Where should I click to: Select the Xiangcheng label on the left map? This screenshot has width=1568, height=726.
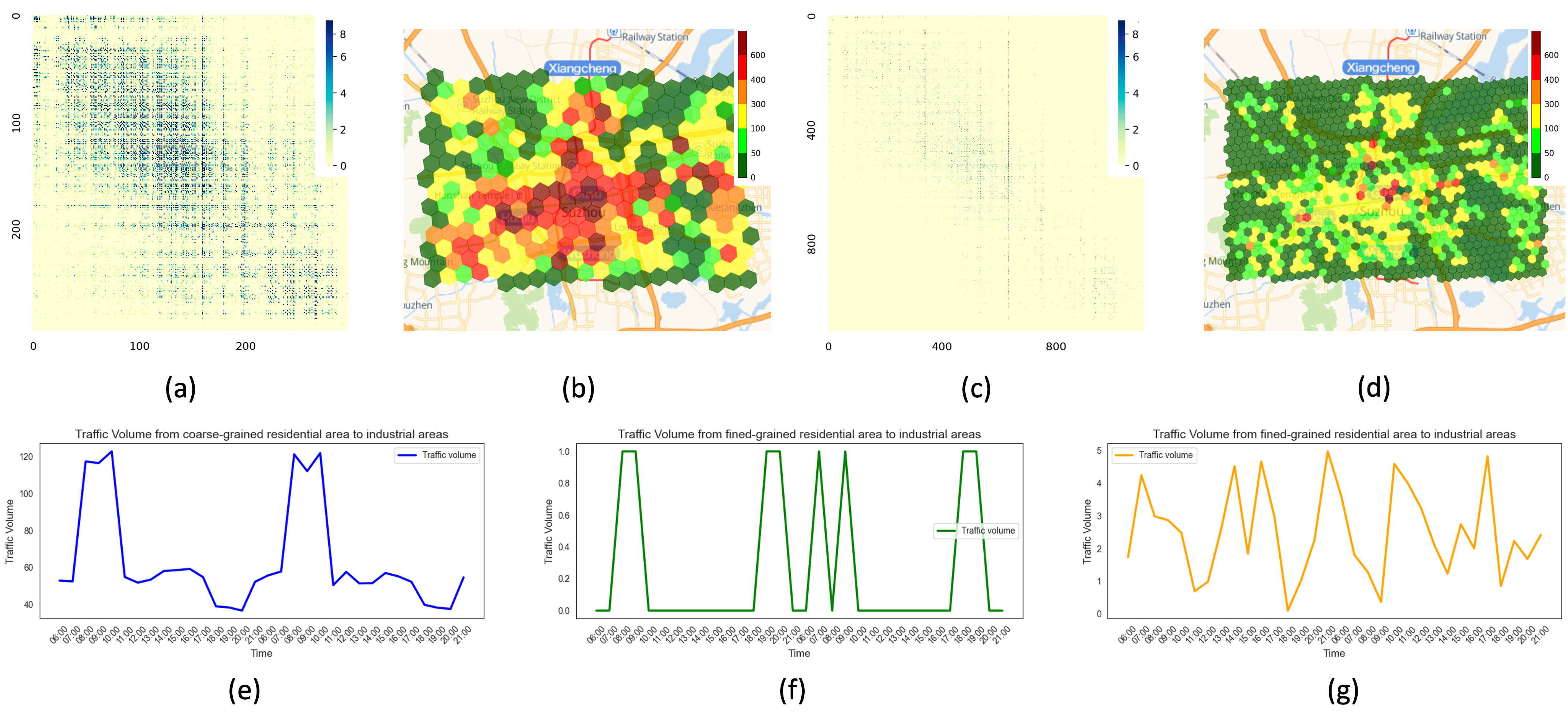pos(583,68)
